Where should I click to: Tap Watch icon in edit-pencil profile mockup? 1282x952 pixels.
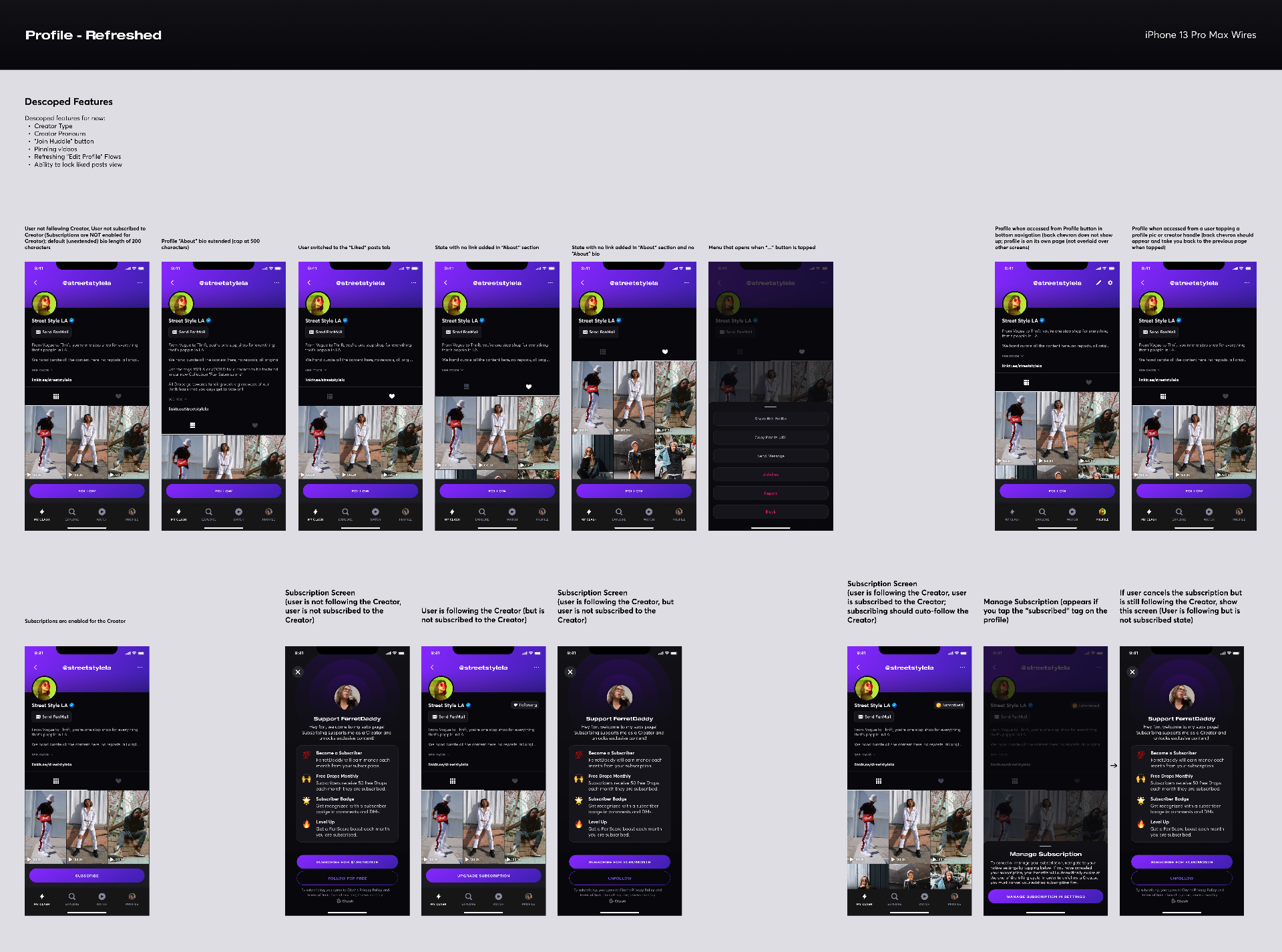[x=1072, y=512]
